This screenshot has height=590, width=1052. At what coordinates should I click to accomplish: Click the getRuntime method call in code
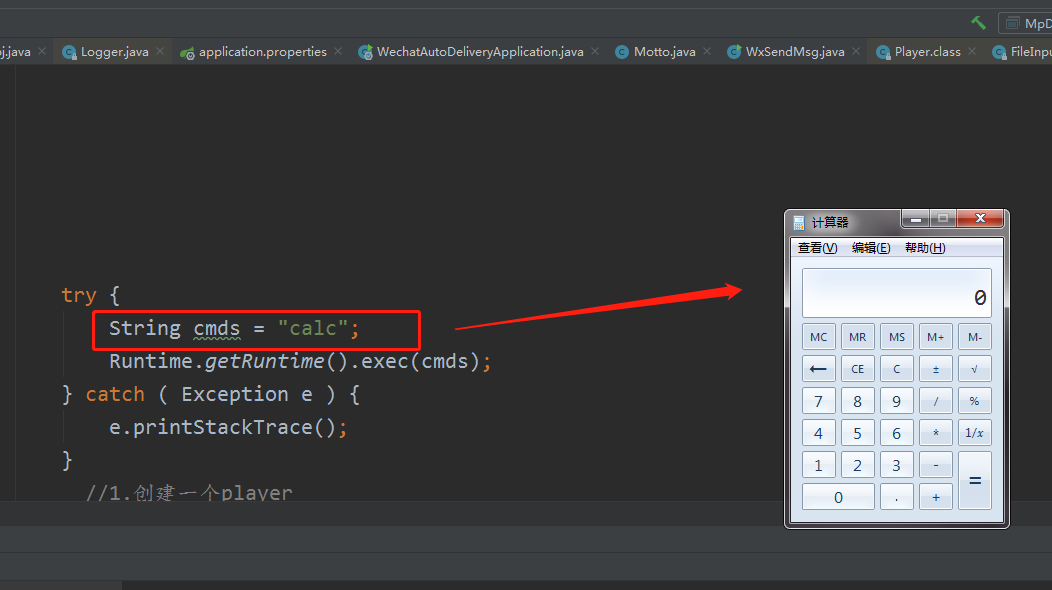click(x=264, y=361)
